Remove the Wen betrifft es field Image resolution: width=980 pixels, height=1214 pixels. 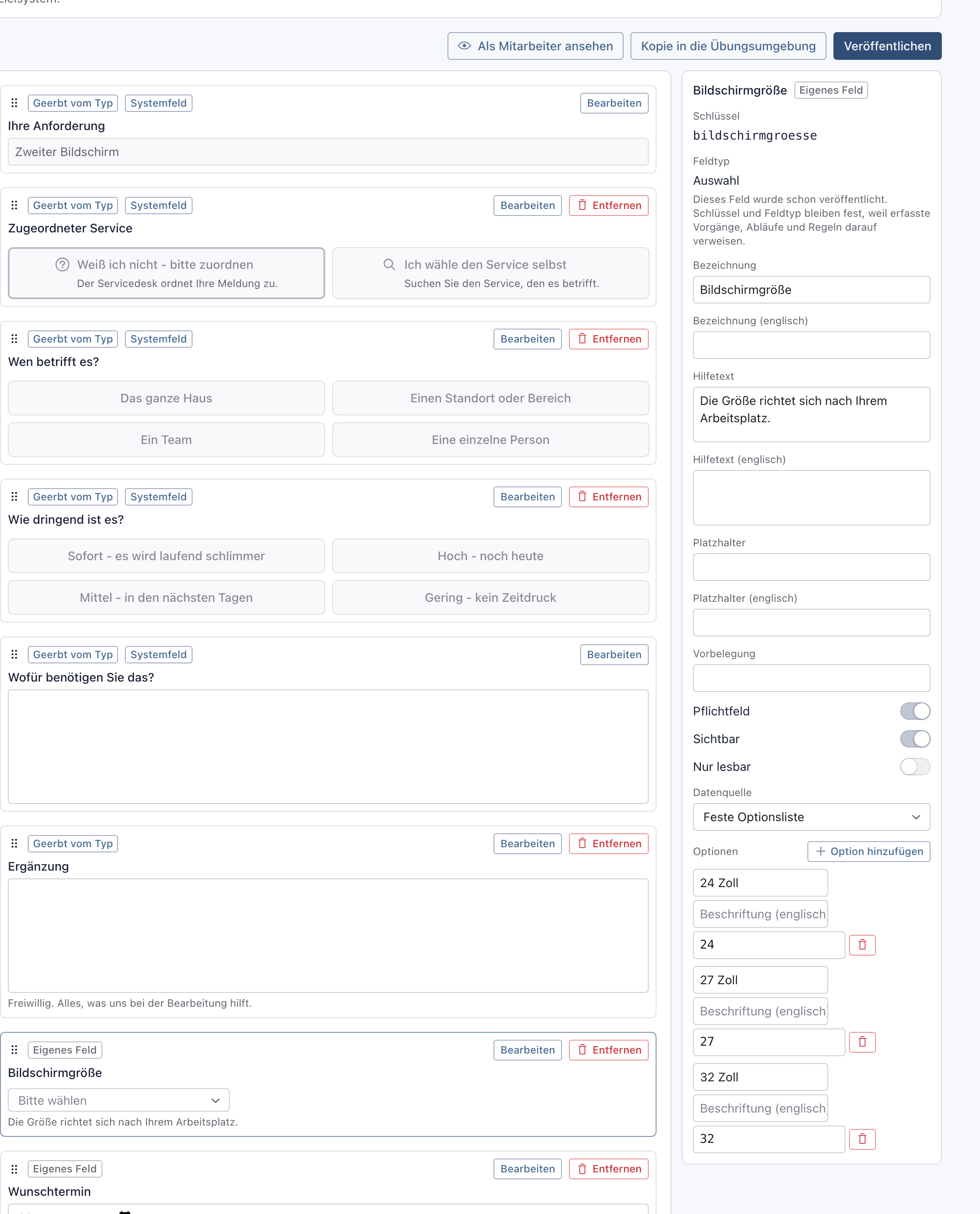(x=608, y=339)
